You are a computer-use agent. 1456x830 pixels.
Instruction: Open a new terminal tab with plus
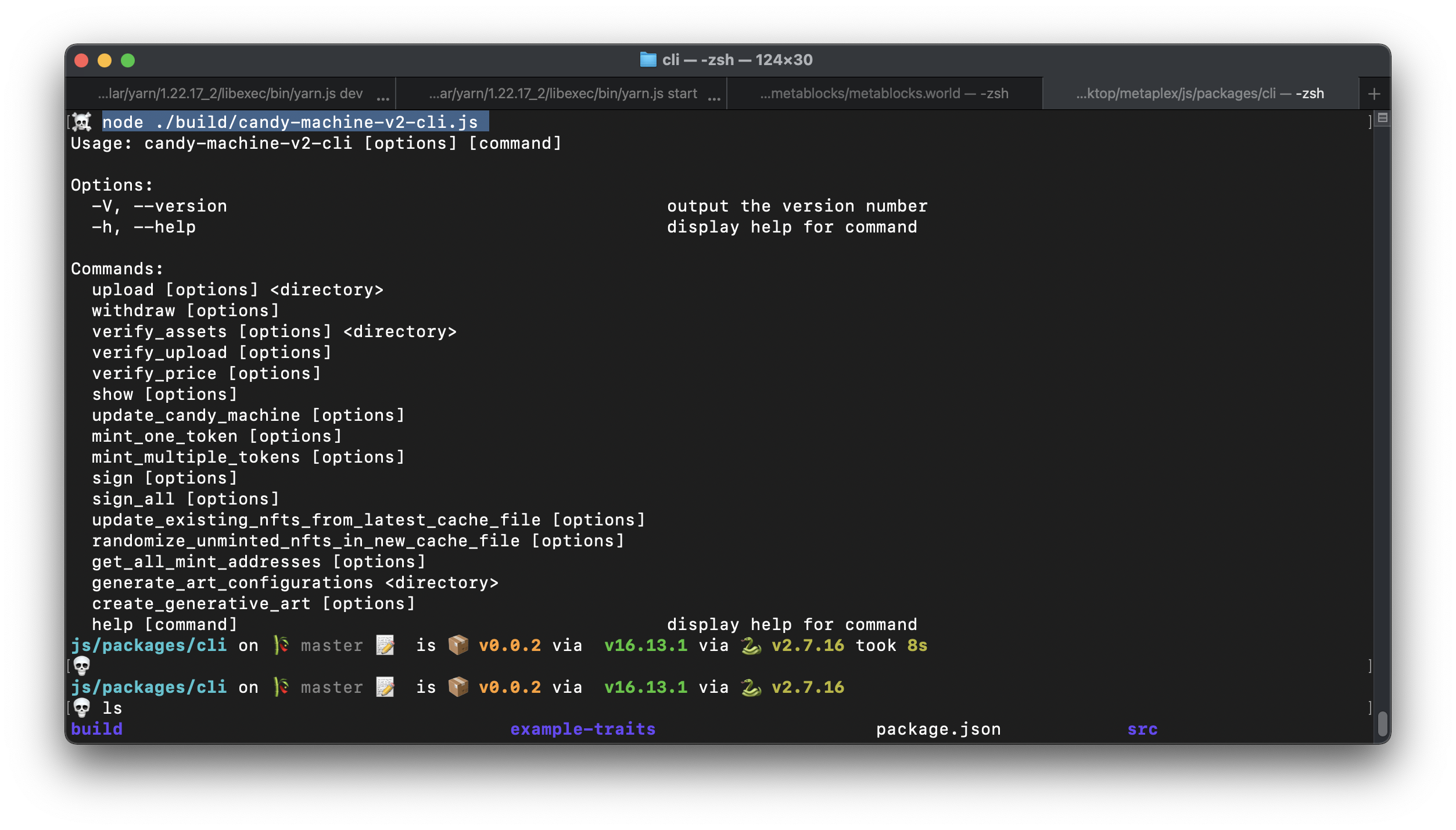[x=1374, y=94]
